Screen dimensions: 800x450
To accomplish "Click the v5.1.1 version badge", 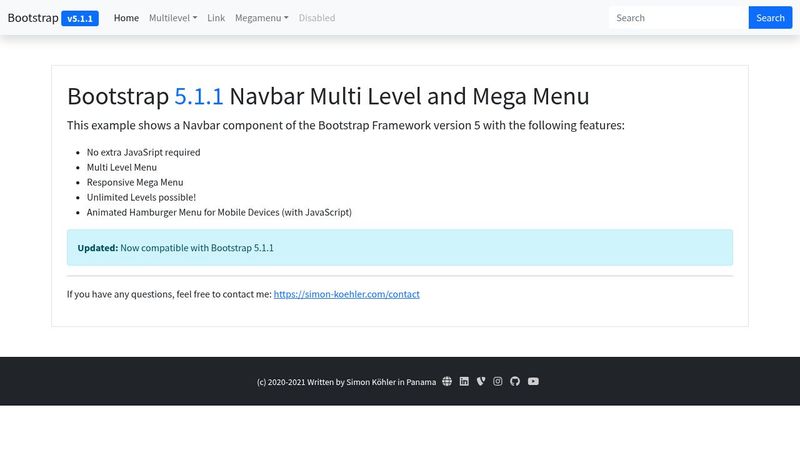I will (80, 18).
